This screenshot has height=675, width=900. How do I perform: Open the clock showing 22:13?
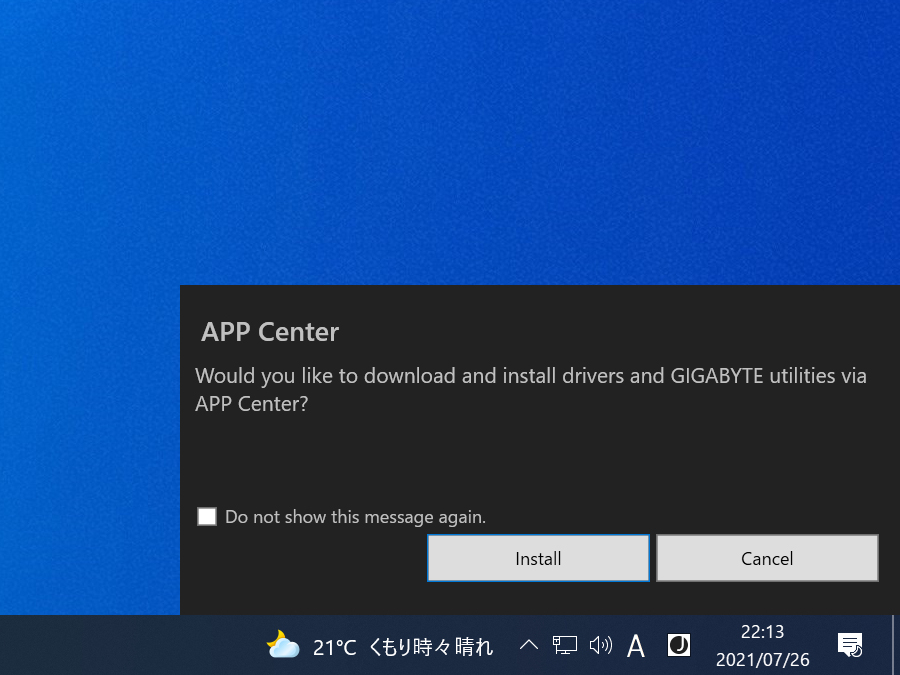[x=762, y=645]
